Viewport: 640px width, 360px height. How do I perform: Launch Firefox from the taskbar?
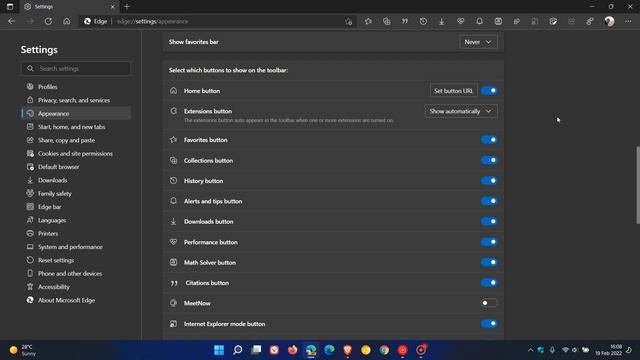tap(293, 350)
